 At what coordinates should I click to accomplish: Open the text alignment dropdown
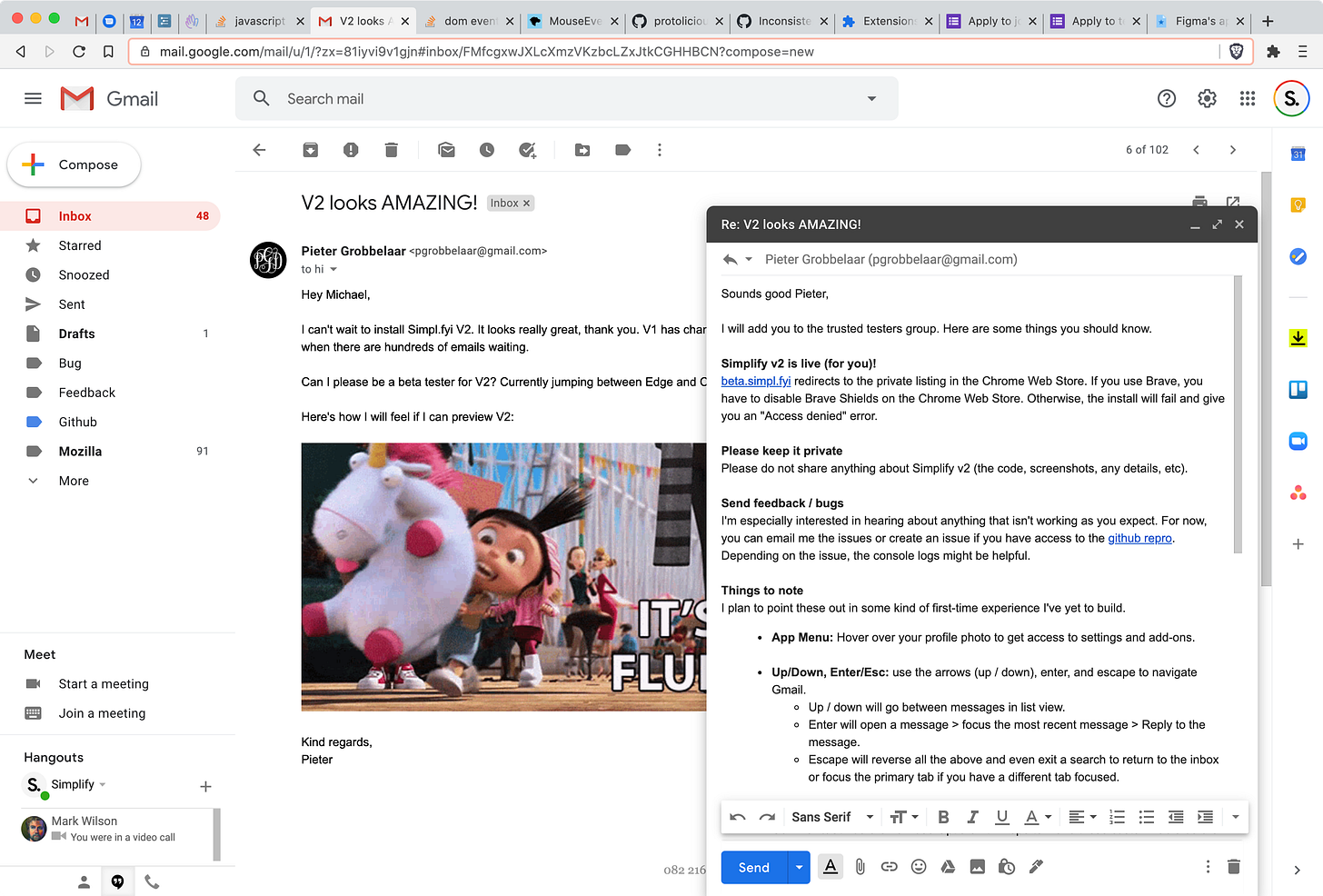tap(1082, 817)
